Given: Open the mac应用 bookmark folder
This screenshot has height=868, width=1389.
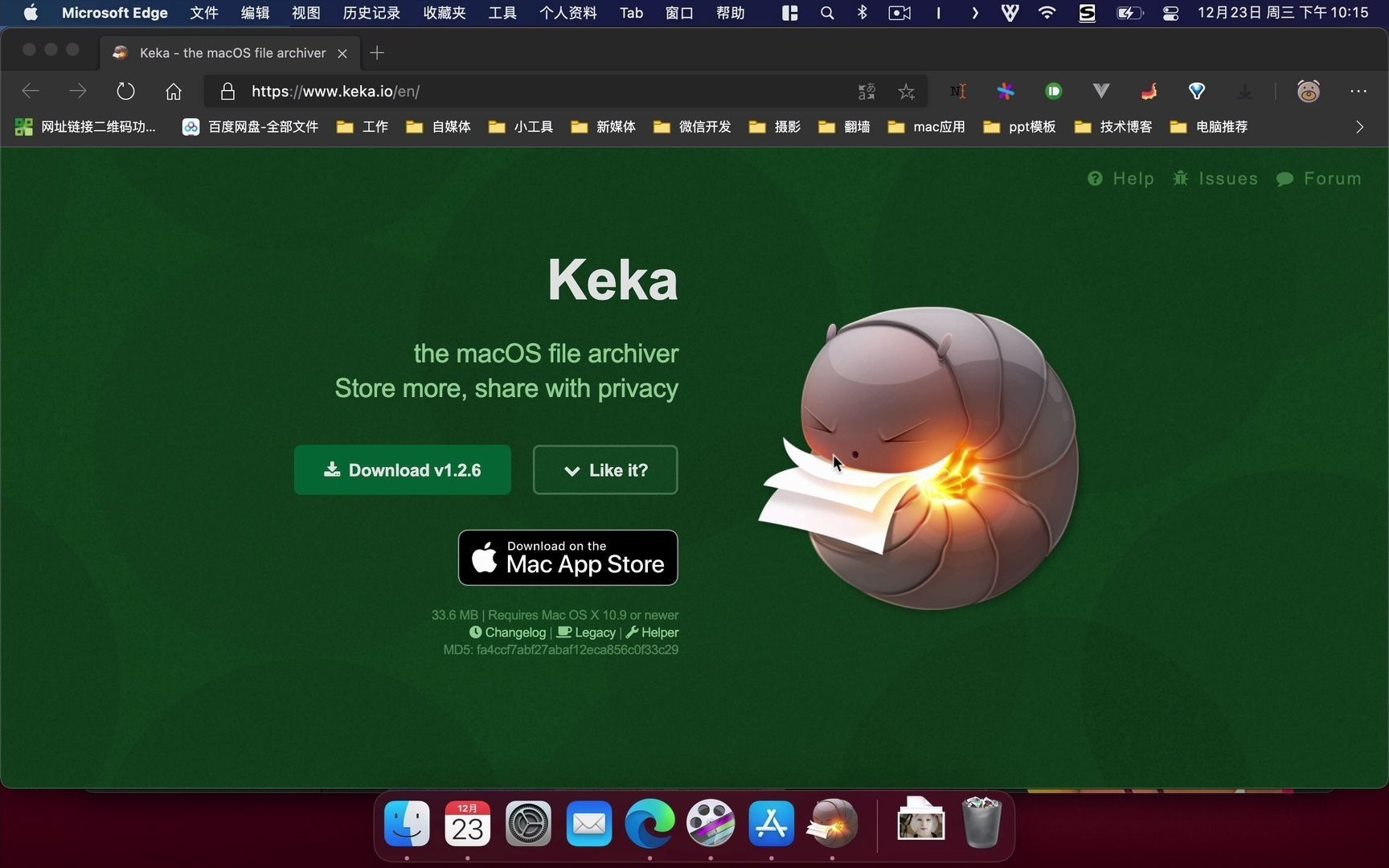Looking at the screenshot, I should pos(926,127).
